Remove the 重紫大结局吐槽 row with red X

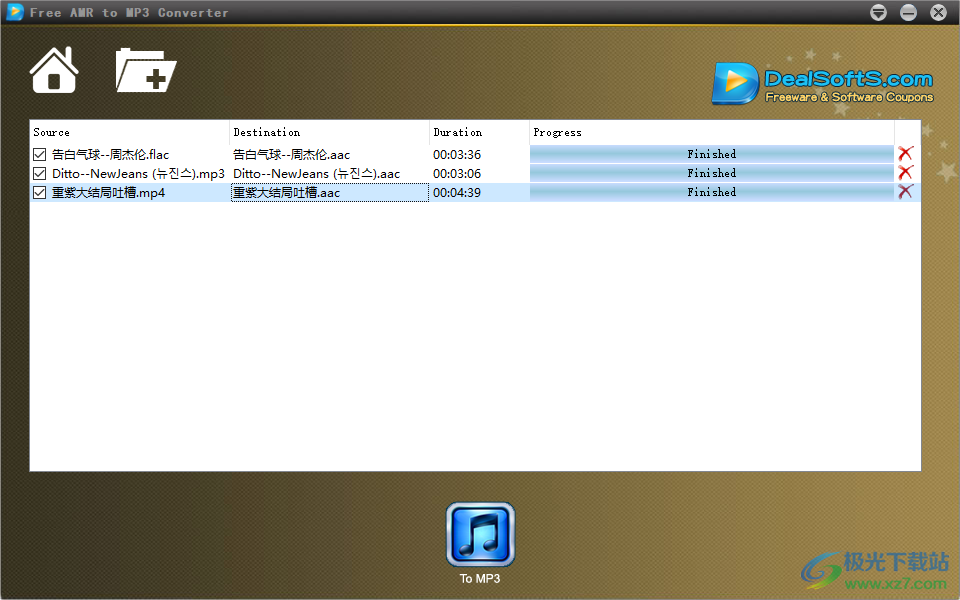click(906, 192)
